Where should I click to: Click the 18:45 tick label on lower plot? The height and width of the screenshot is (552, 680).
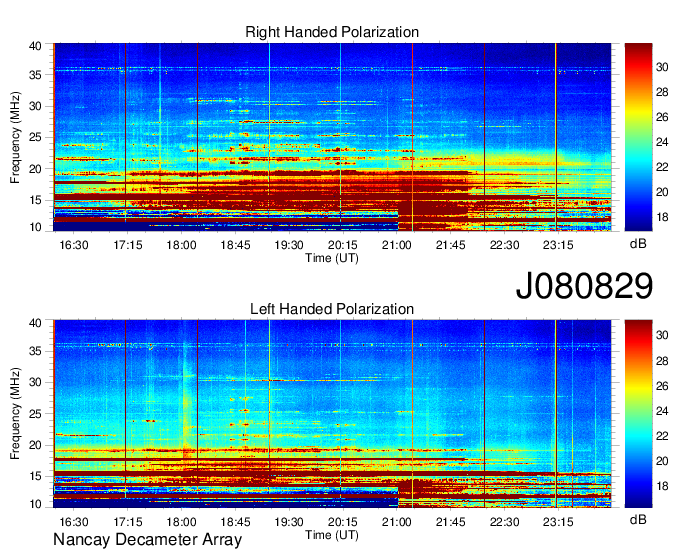click(235, 522)
